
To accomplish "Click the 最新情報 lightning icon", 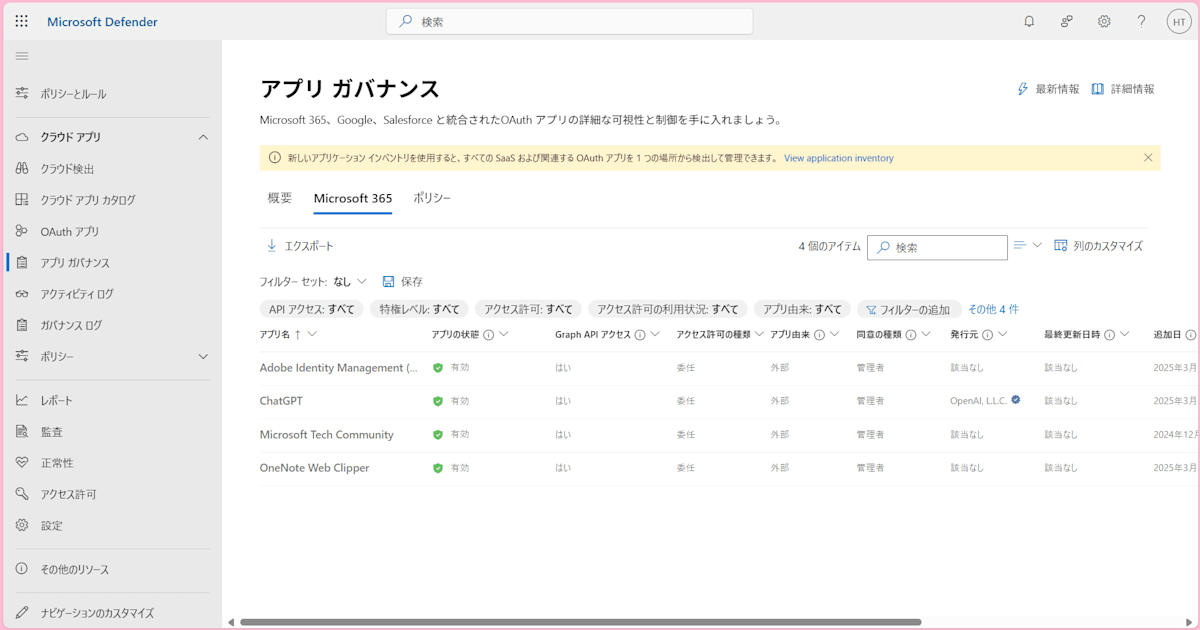I will [x=1023, y=89].
